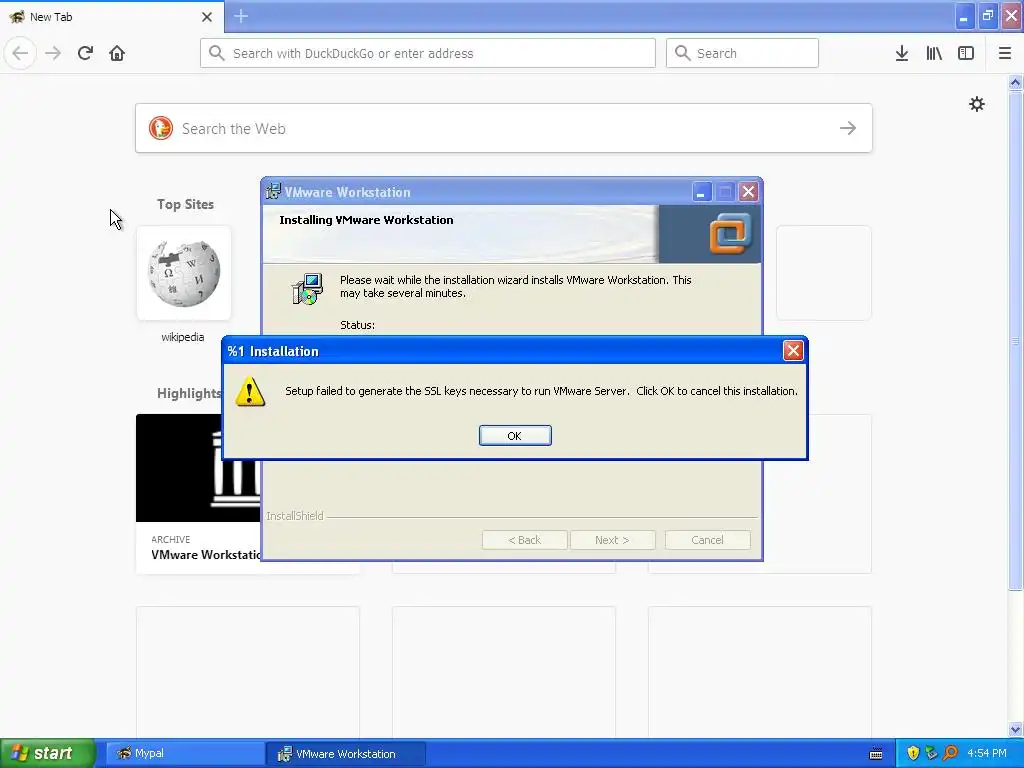Click the VMware logo in installer header

coord(730,233)
